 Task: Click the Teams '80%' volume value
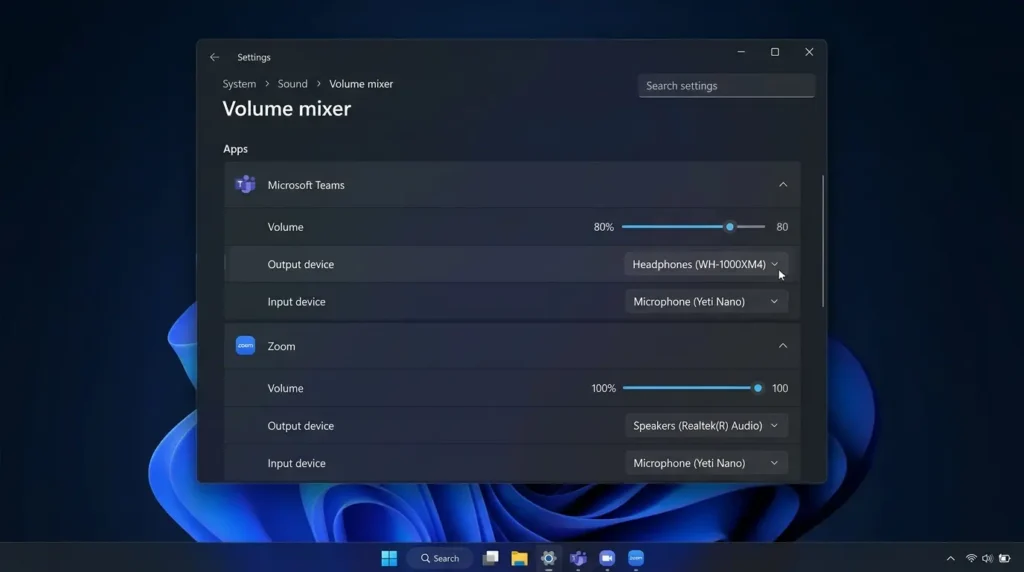[x=603, y=227]
